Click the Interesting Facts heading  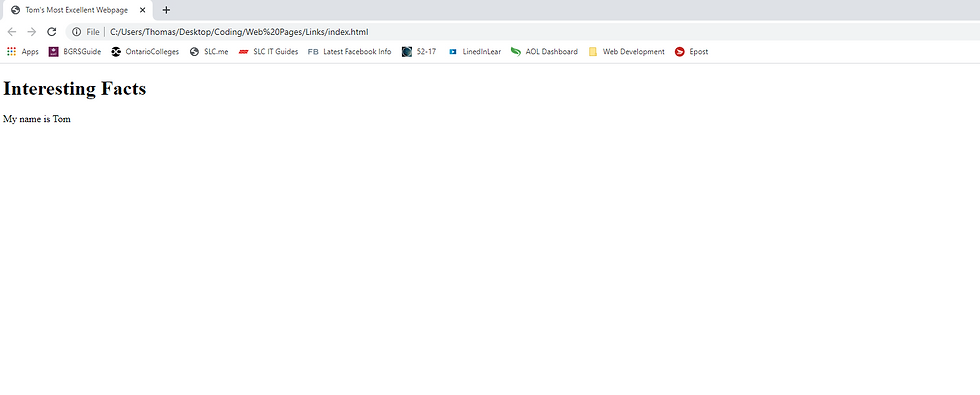click(x=74, y=89)
